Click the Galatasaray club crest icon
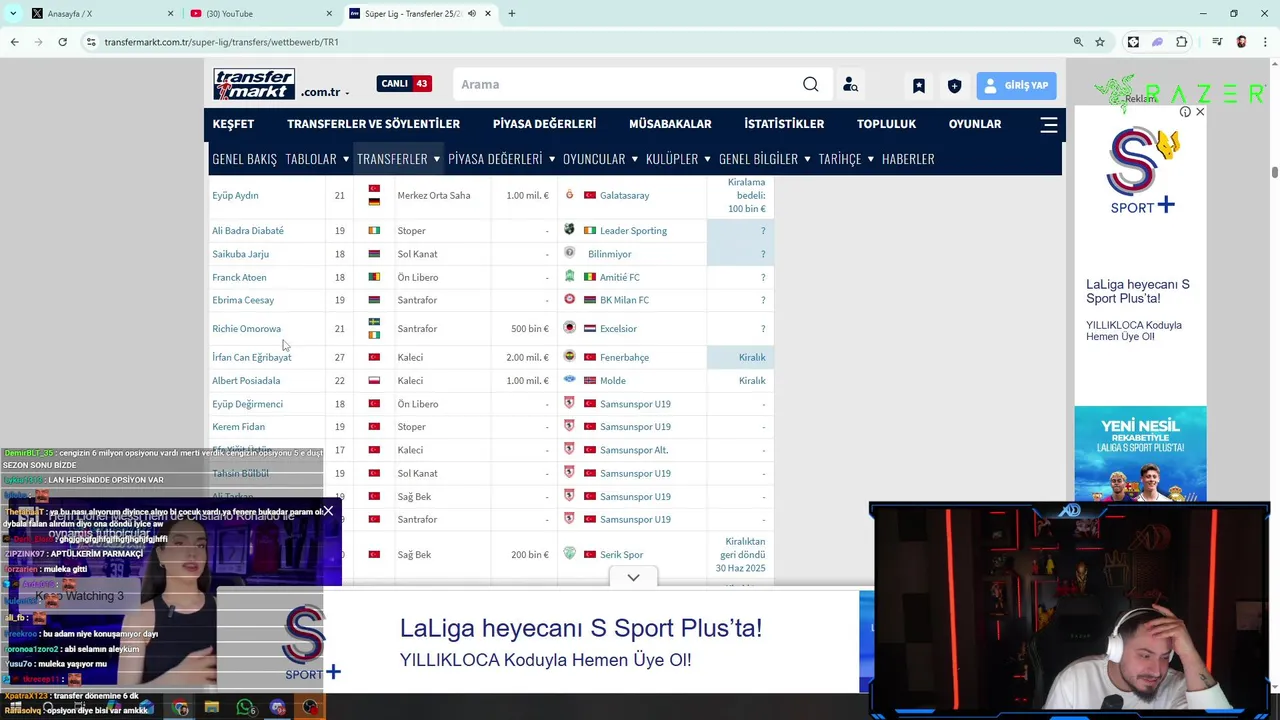Screen dimensions: 1280x720 point(570,195)
